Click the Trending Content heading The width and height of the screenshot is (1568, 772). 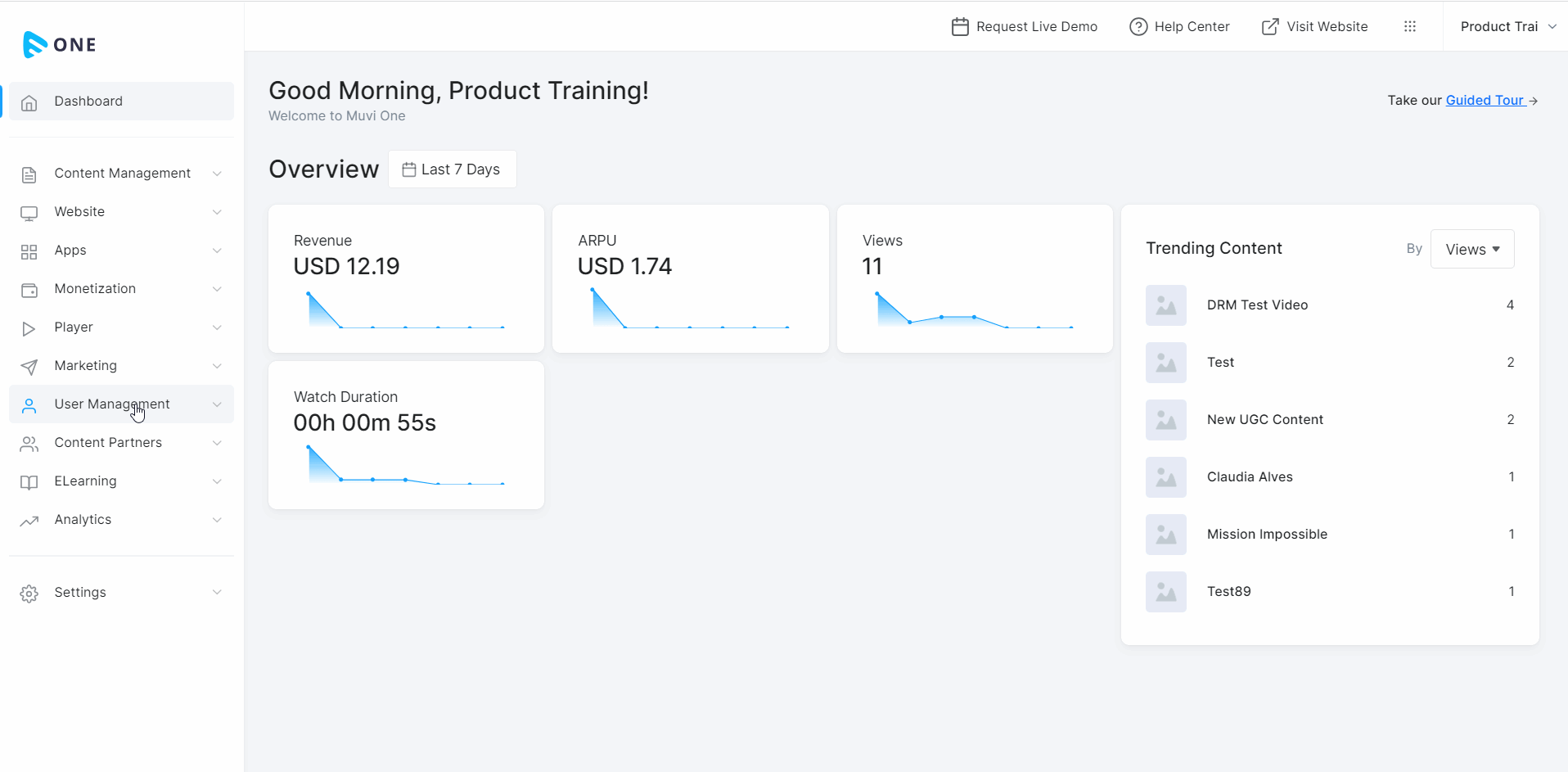point(1214,248)
